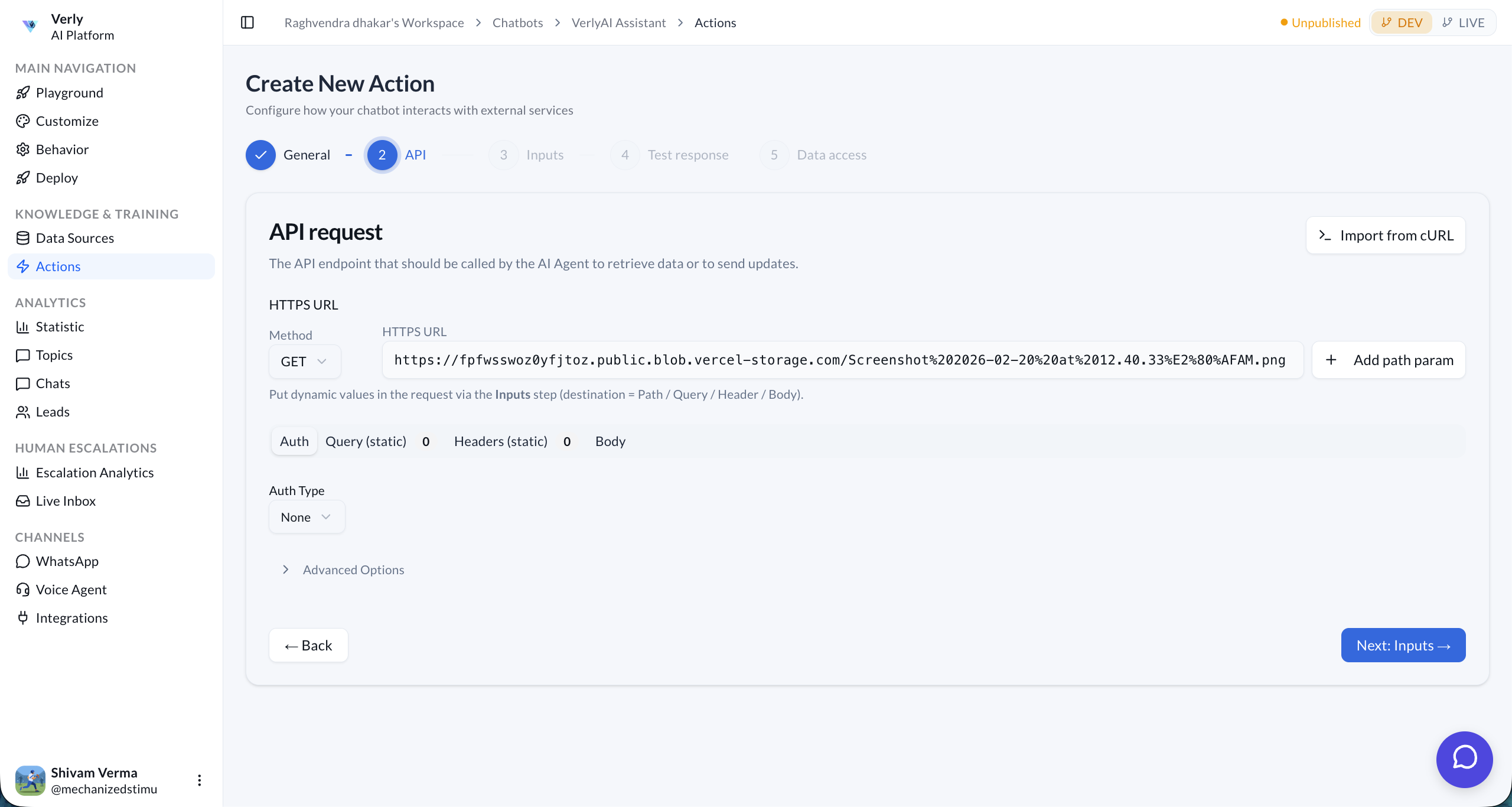Toggle the sidebar collapse button

click(247, 22)
